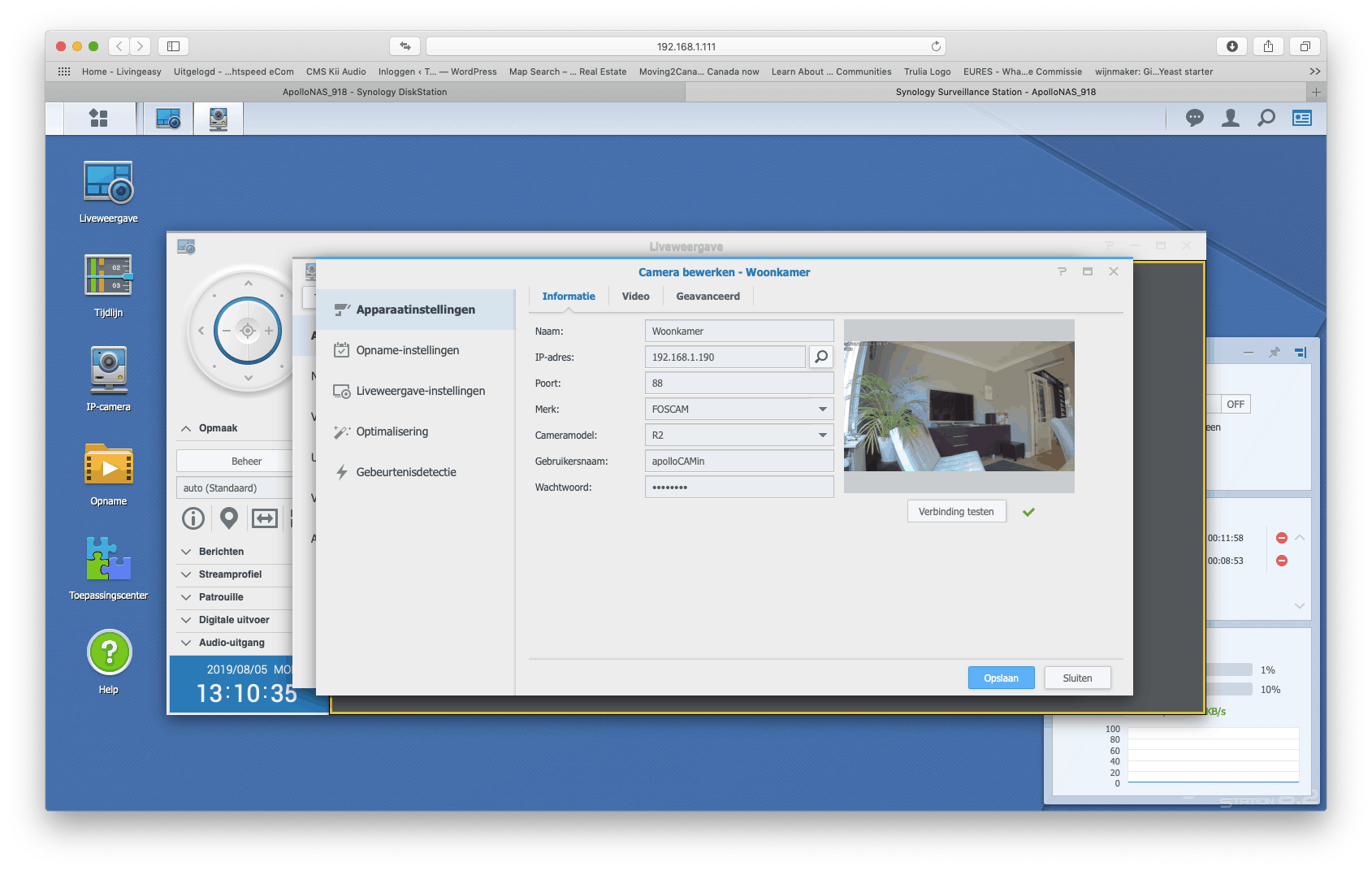1372x871 pixels.
Task: Click the notifications speech bubble icon
Action: coord(1194,119)
